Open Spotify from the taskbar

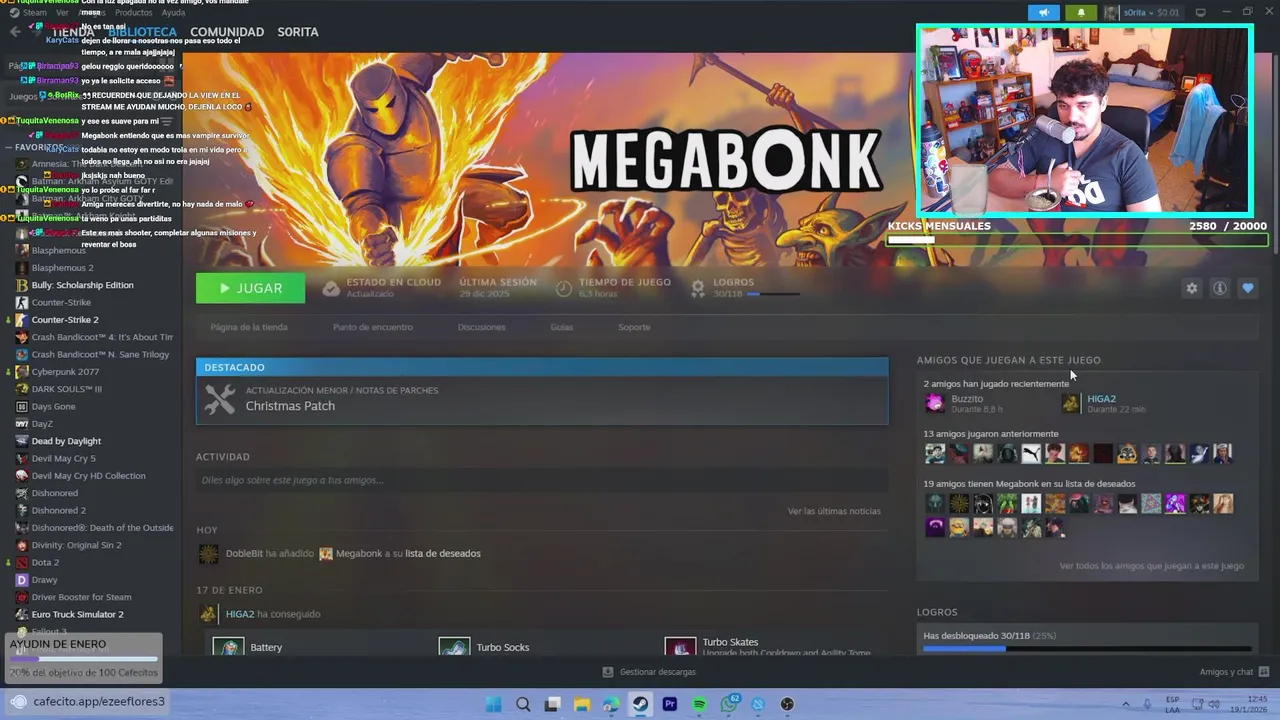(699, 704)
